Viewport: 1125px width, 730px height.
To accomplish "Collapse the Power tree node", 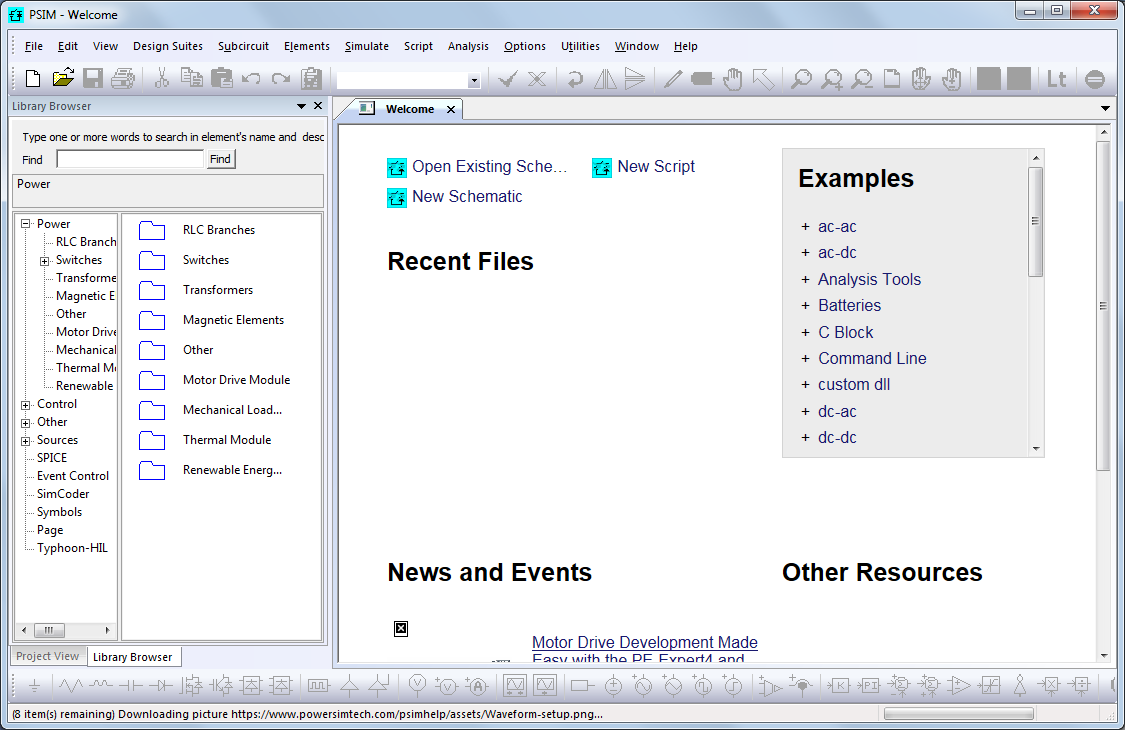I will click(26, 224).
